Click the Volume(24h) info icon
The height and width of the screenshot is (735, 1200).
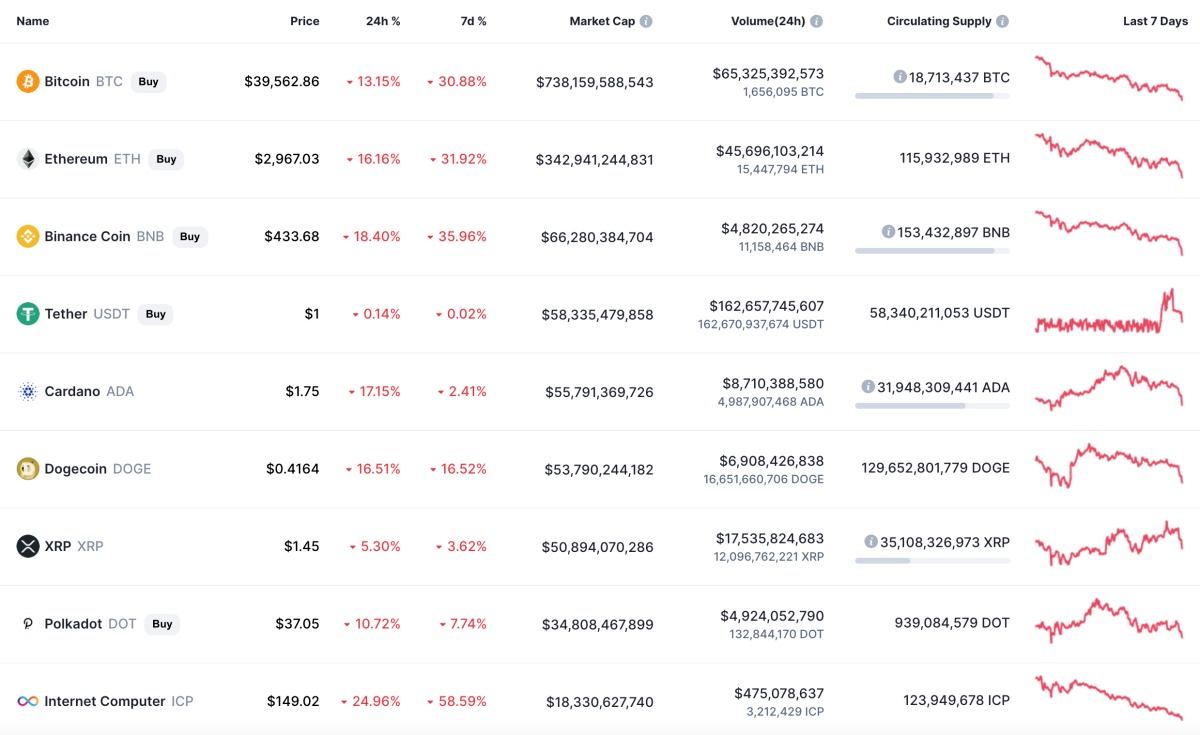point(817,21)
